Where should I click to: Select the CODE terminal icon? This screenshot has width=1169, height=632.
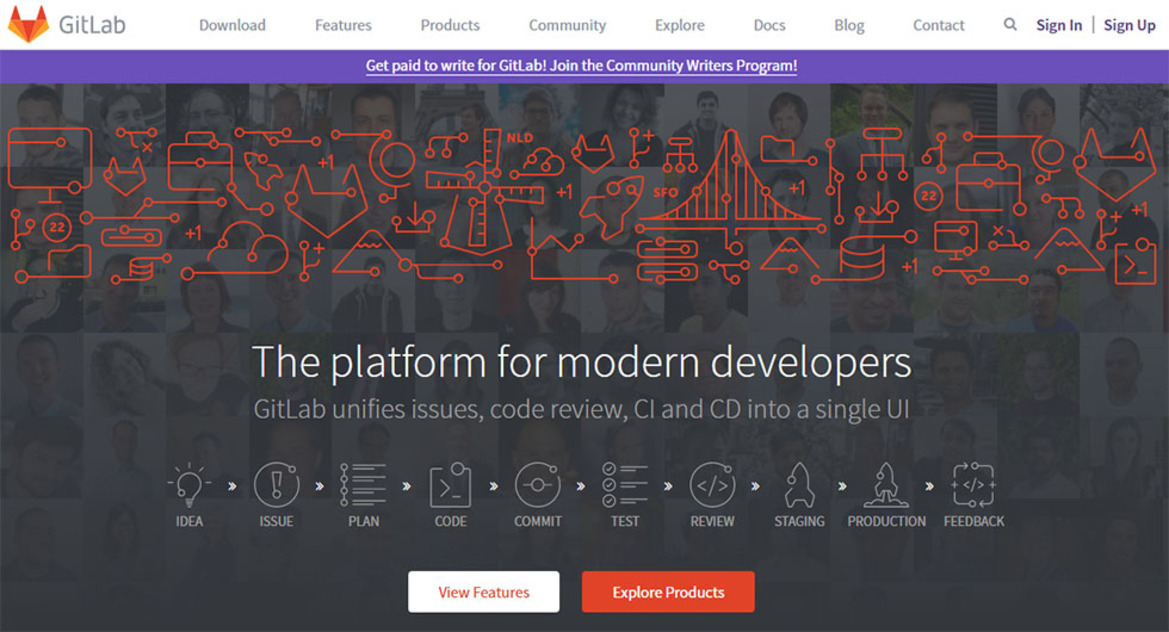click(x=450, y=485)
